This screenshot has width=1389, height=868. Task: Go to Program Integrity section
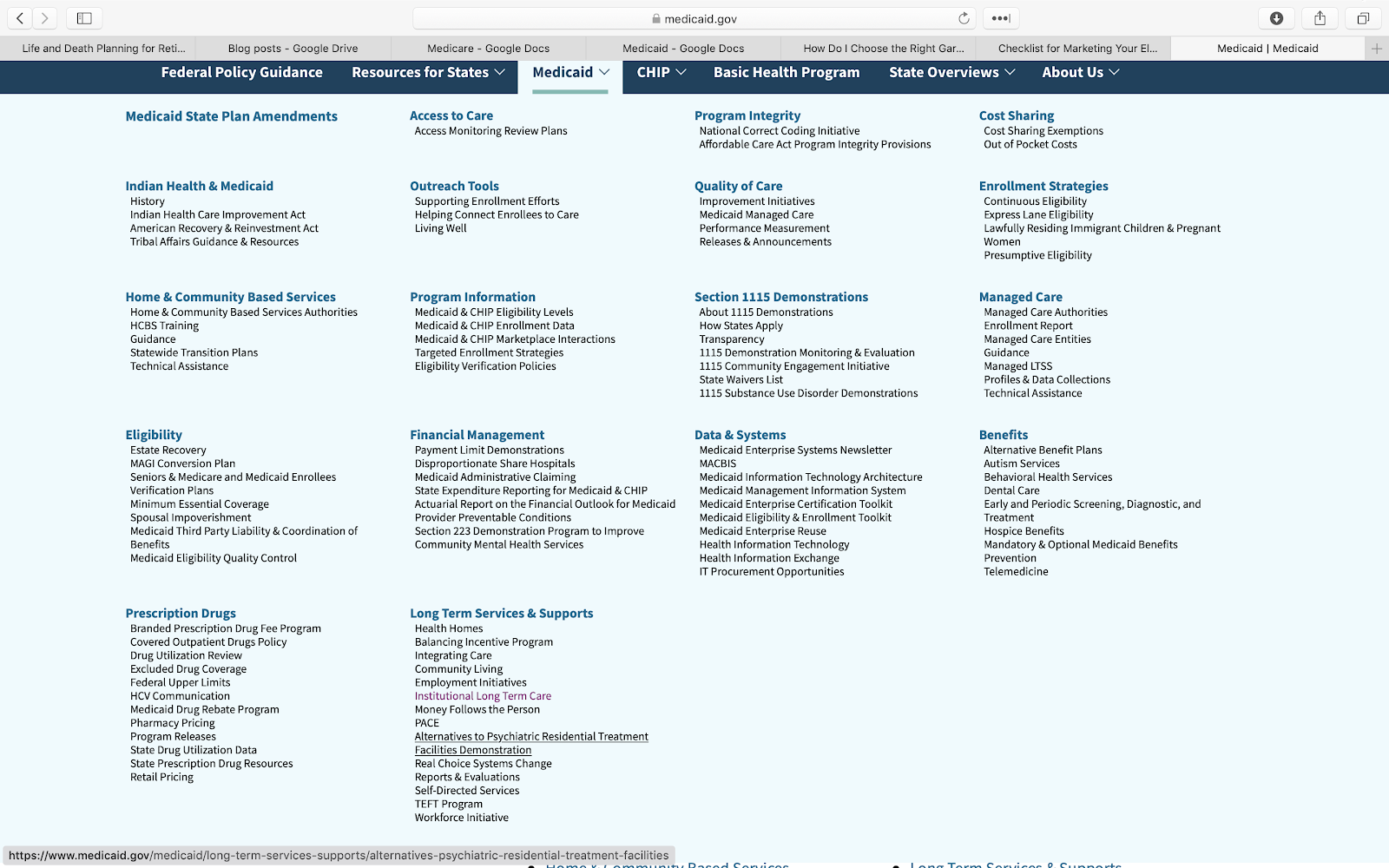[747, 115]
